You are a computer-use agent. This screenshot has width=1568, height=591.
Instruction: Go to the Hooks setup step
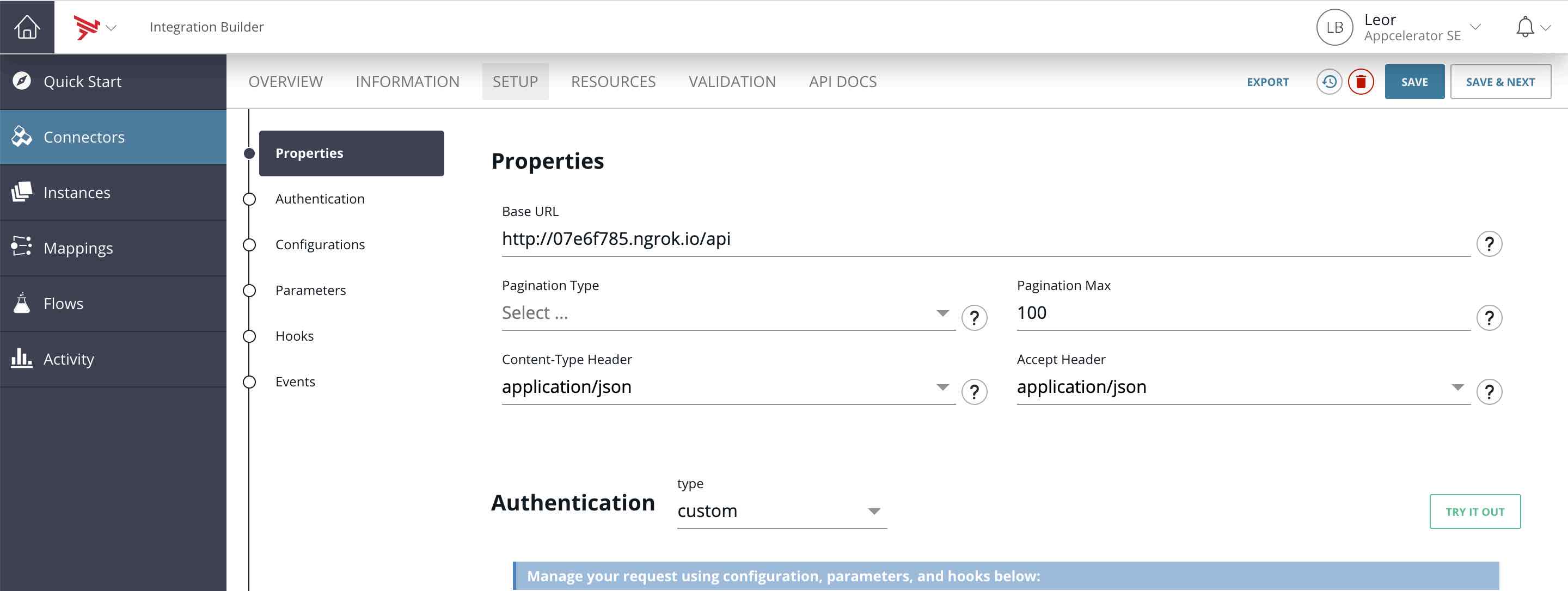pyautogui.click(x=294, y=336)
